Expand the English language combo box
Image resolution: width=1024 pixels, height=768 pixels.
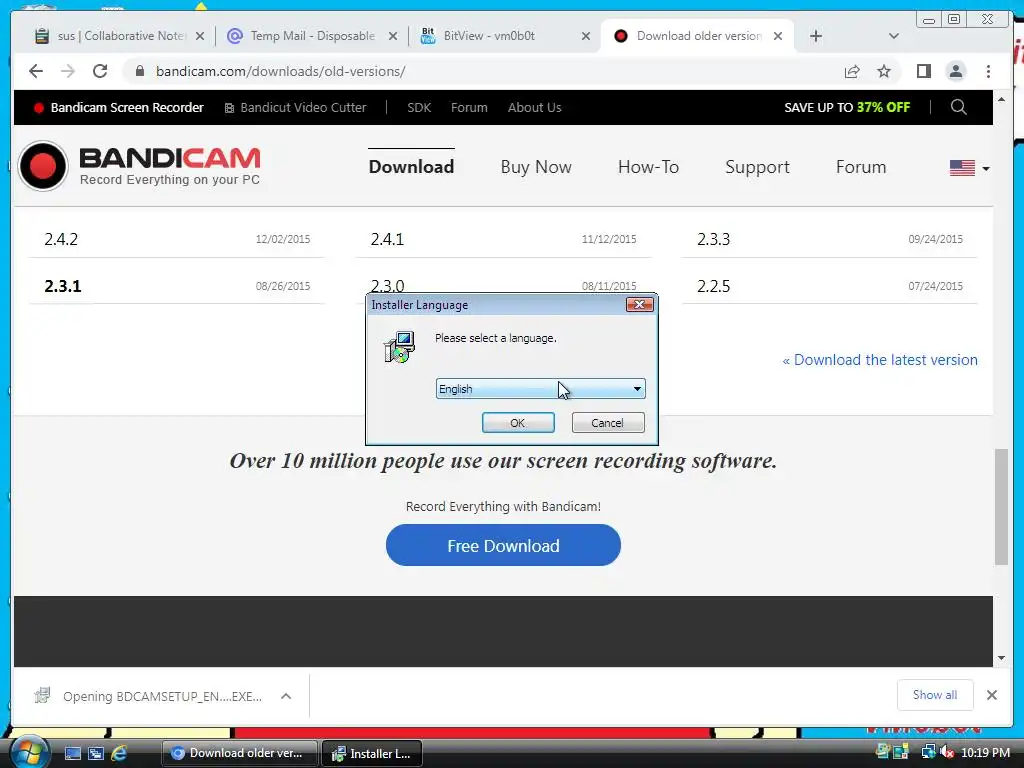tap(540, 389)
